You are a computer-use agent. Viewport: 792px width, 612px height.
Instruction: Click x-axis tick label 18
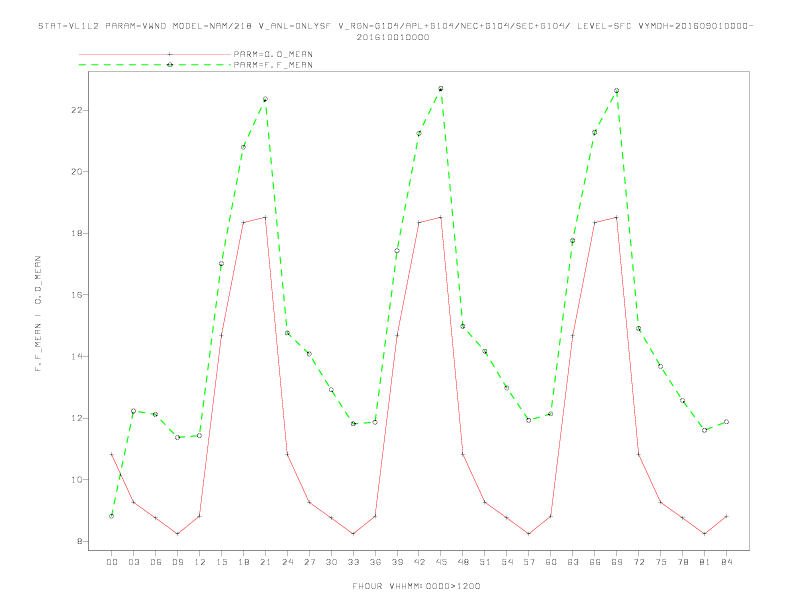click(243, 562)
